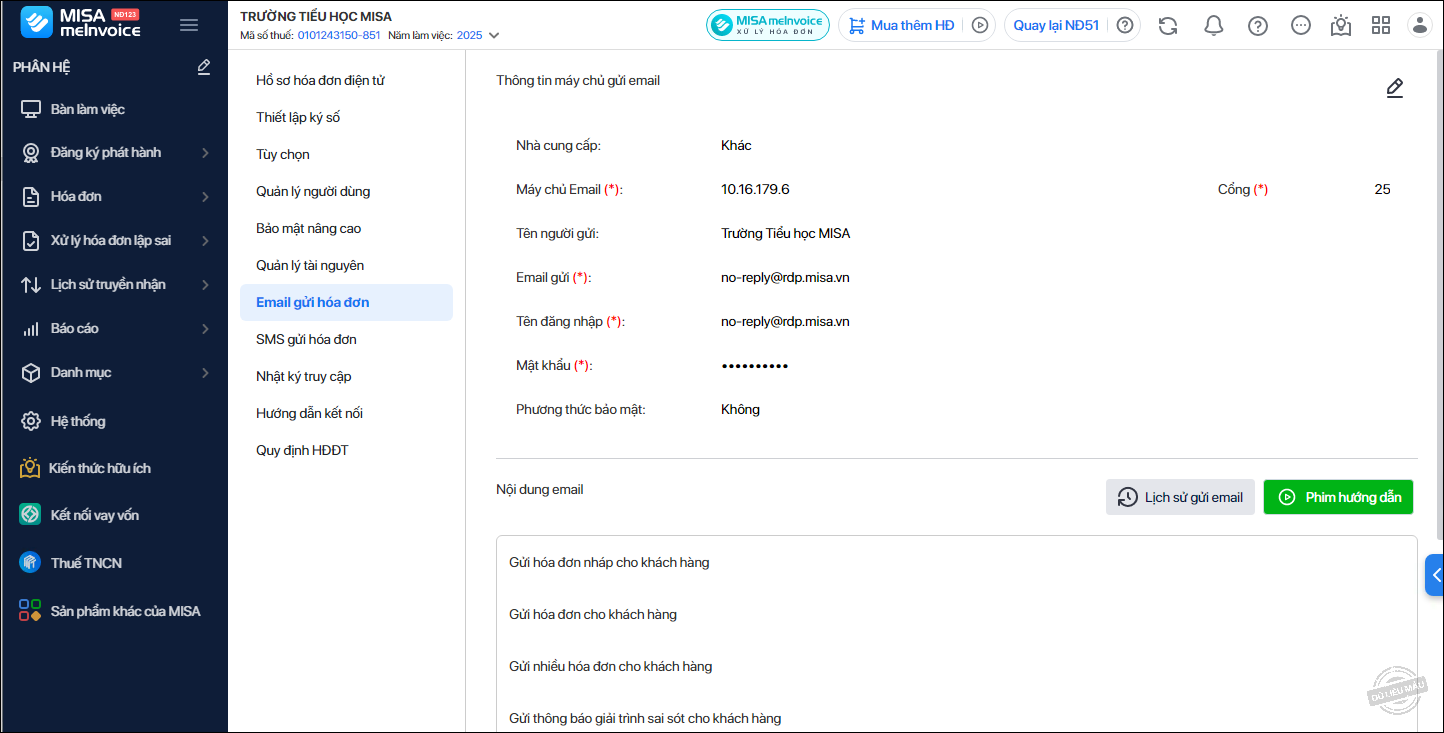
Task: Click the Thuế TNCN icon
Action: (x=30, y=563)
